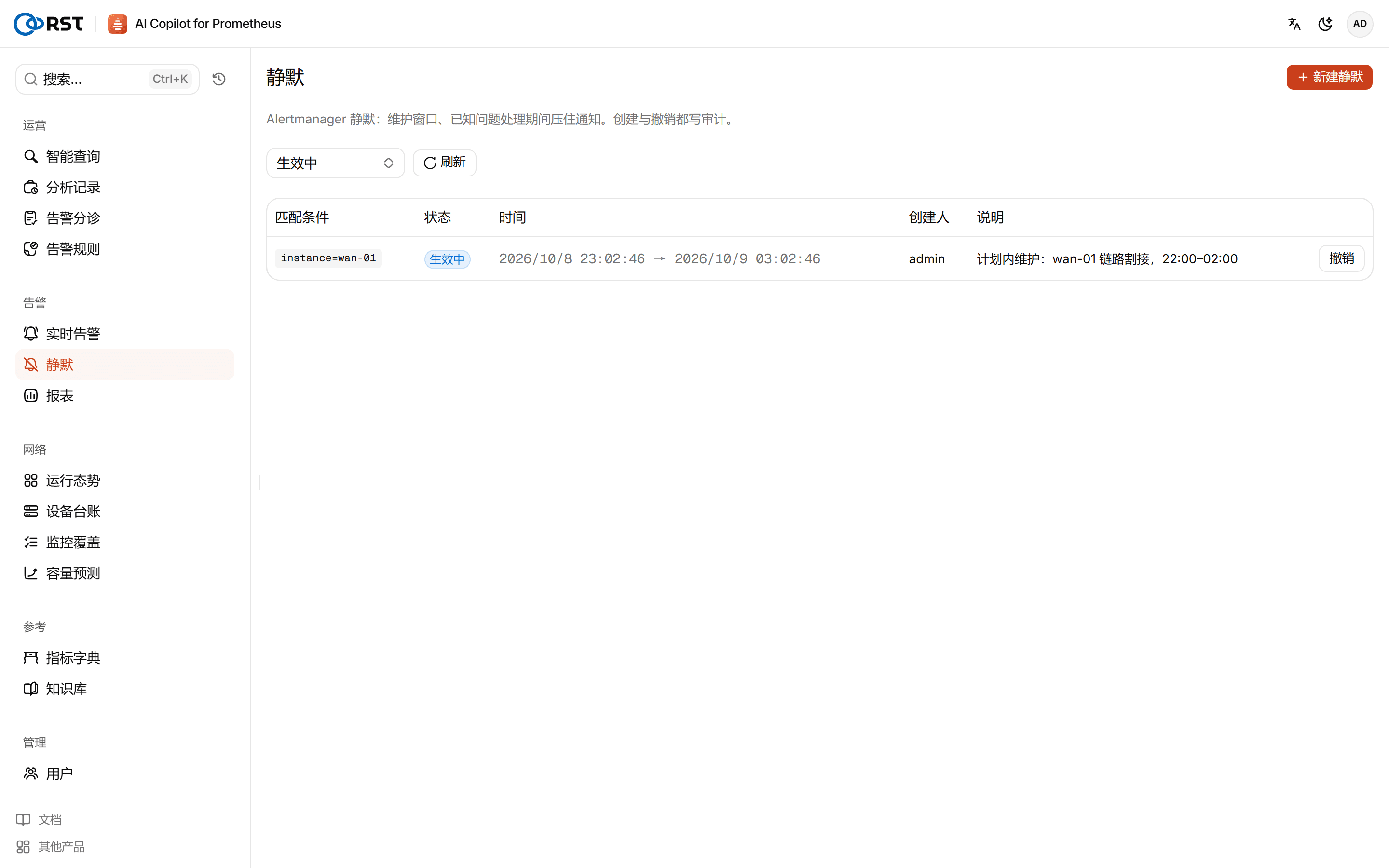This screenshot has width=1389, height=868.
Task: Click the instance=wan-01 matcher tag
Action: pos(328,258)
